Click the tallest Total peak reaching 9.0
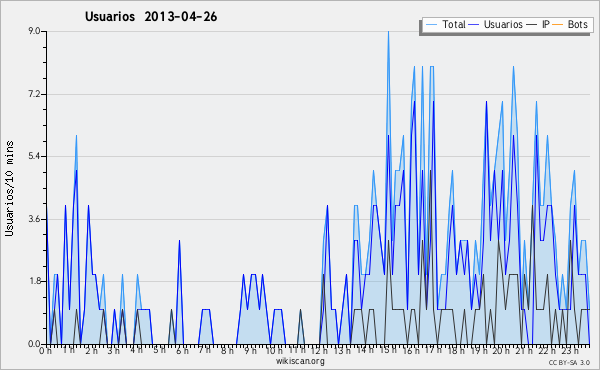This screenshot has width=600, height=370. (388, 32)
